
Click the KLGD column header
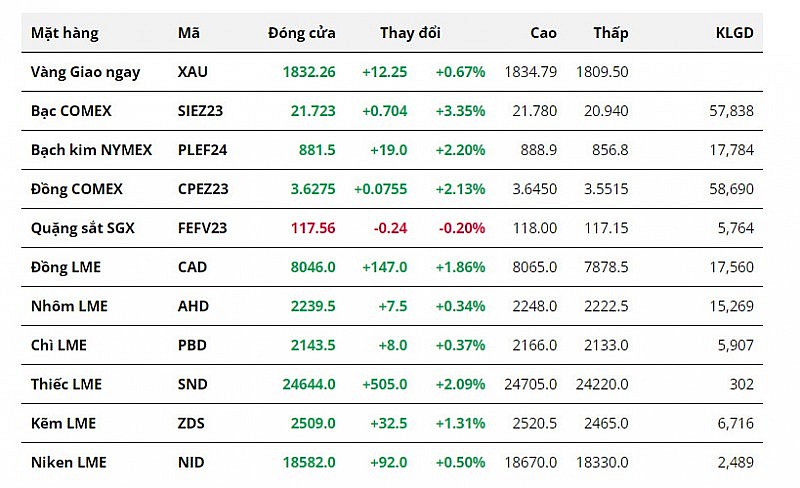coord(734,33)
